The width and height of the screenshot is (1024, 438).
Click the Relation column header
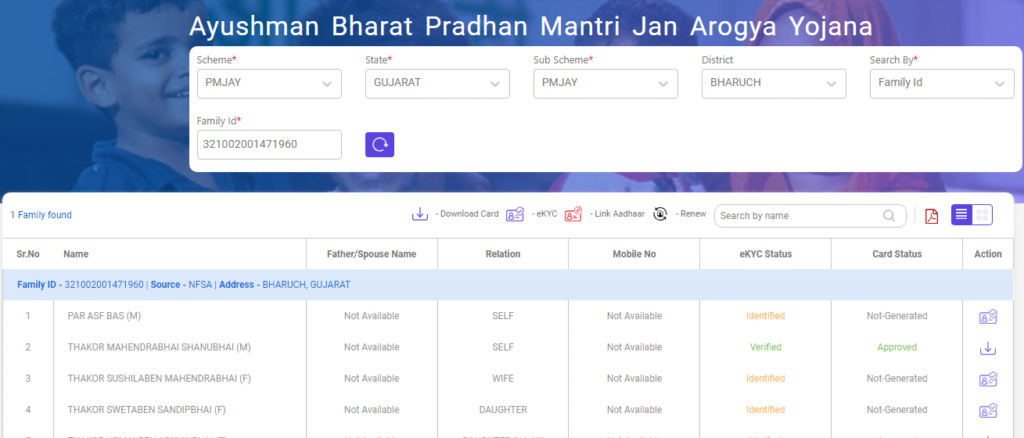503,254
